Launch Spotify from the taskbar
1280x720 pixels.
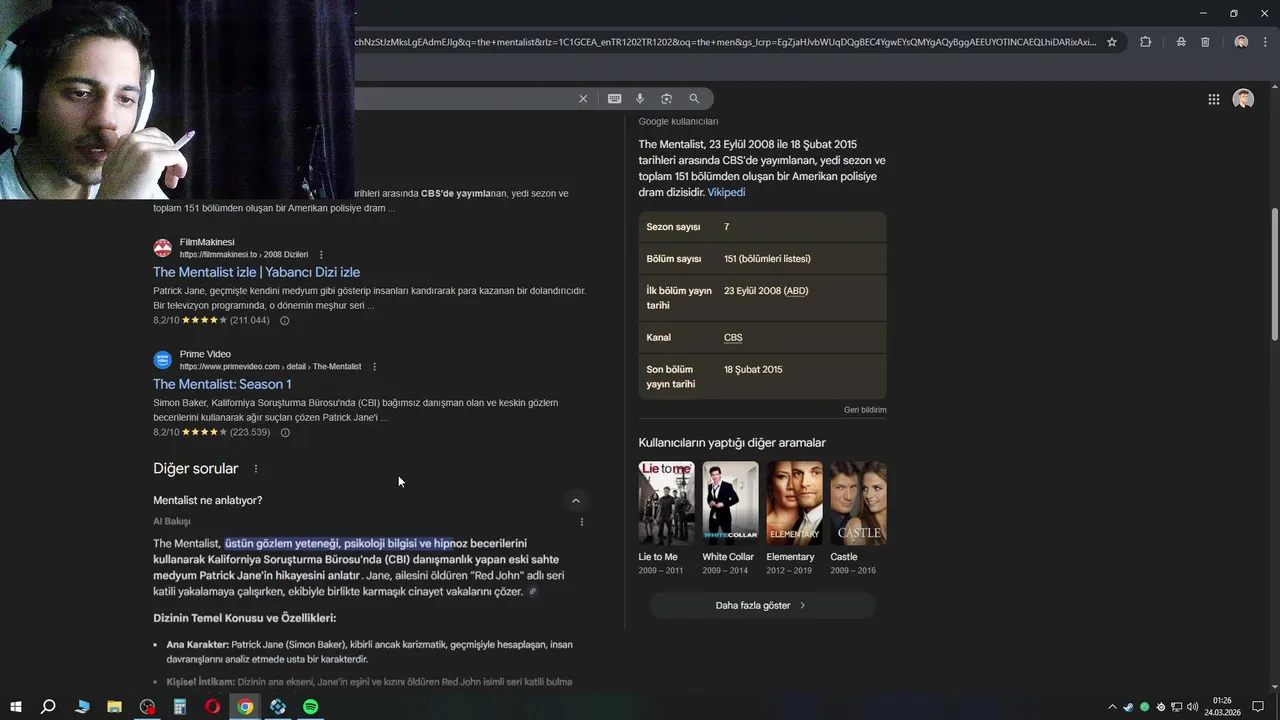(311, 707)
